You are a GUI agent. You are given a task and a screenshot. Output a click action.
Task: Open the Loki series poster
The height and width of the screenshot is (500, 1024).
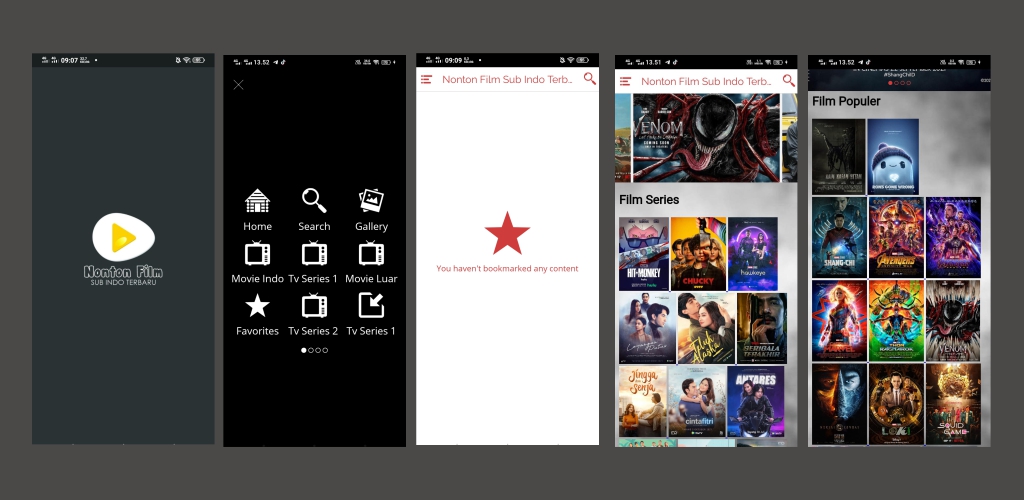[896, 404]
